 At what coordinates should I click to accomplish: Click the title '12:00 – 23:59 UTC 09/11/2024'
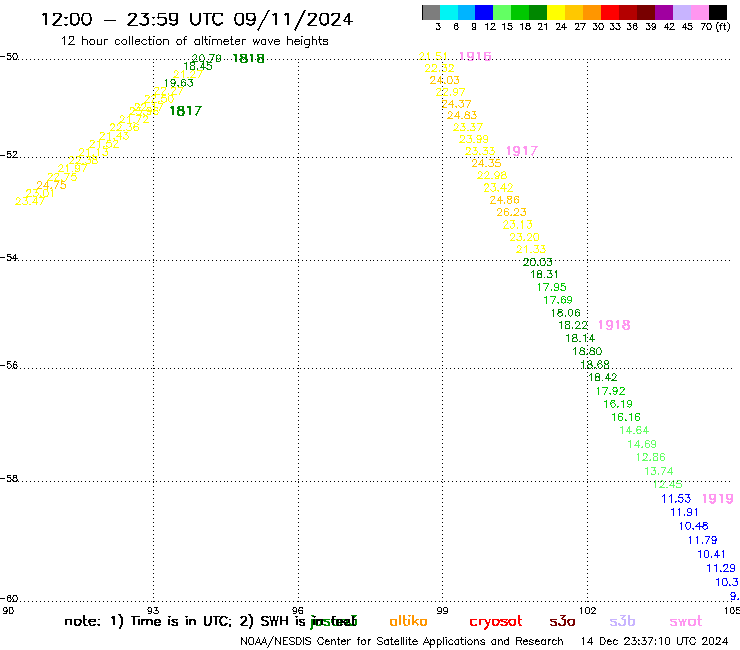tap(197, 19)
